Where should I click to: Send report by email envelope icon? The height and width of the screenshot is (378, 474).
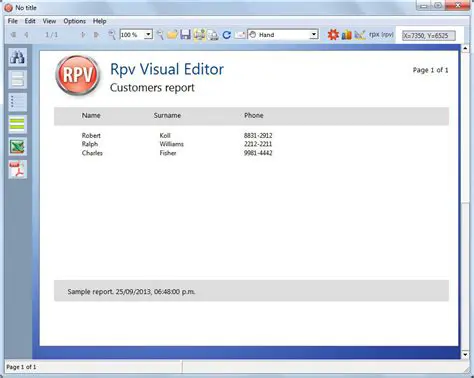[240, 35]
